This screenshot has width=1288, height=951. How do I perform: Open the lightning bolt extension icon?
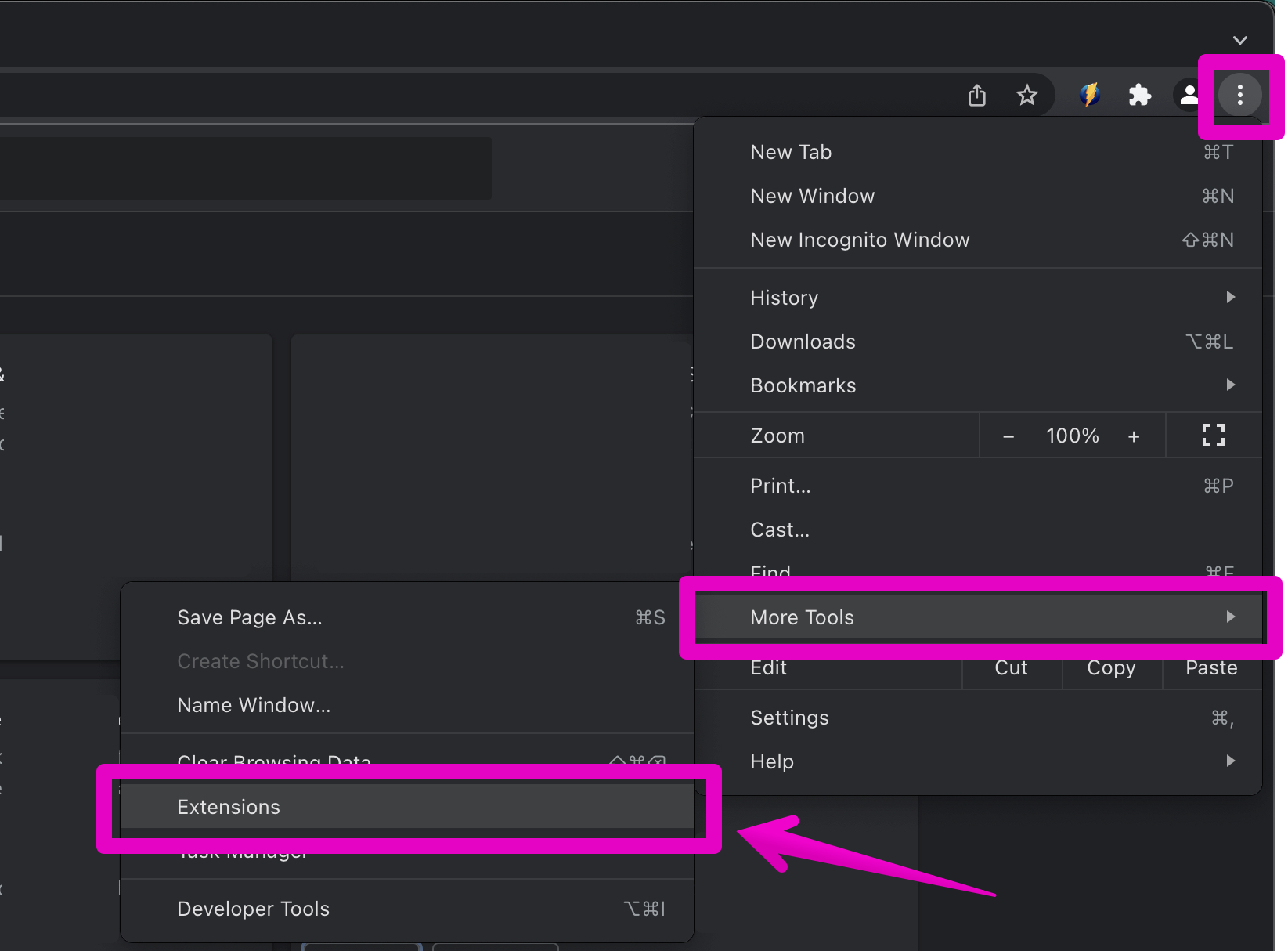1089,96
